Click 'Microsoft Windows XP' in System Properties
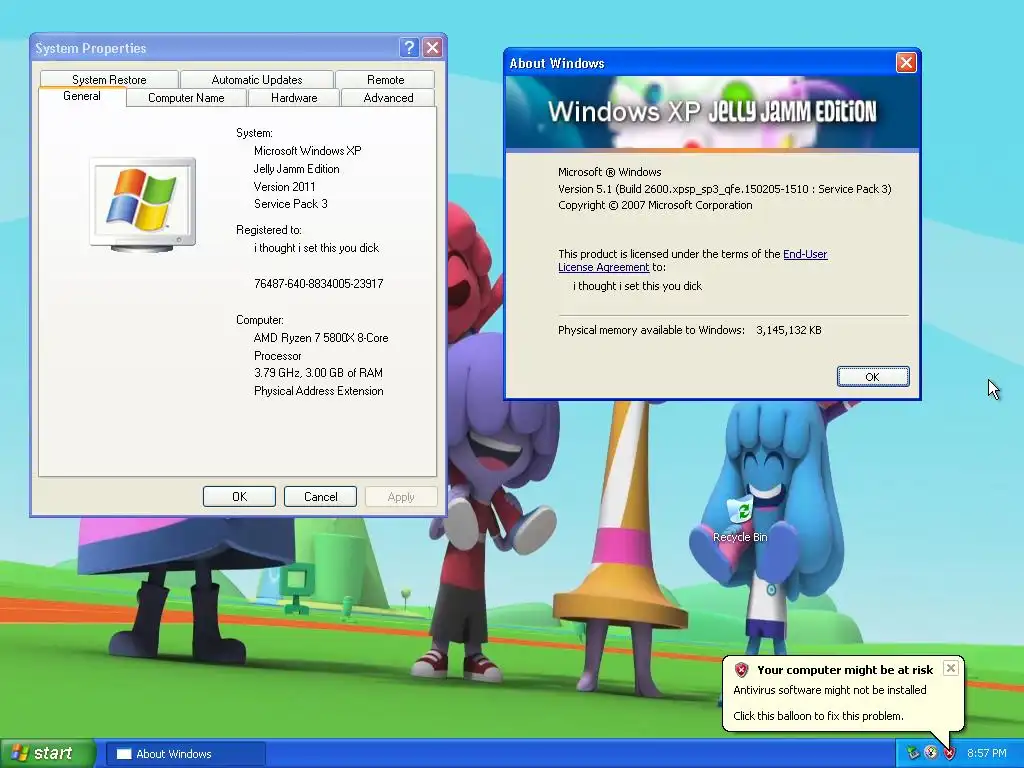 click(307, 150)
